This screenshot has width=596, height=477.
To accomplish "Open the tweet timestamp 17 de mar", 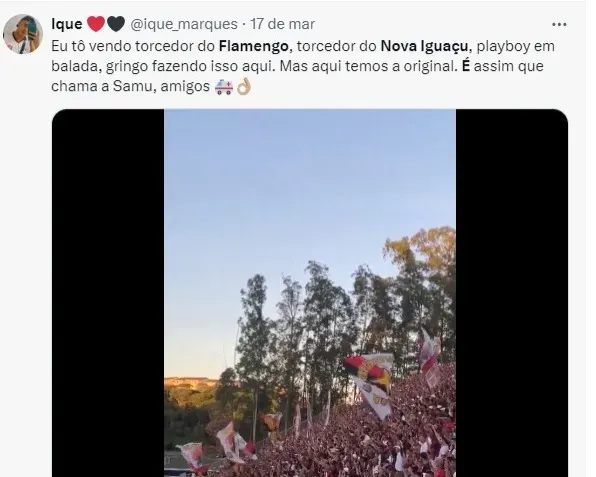I will pos(282,24).
